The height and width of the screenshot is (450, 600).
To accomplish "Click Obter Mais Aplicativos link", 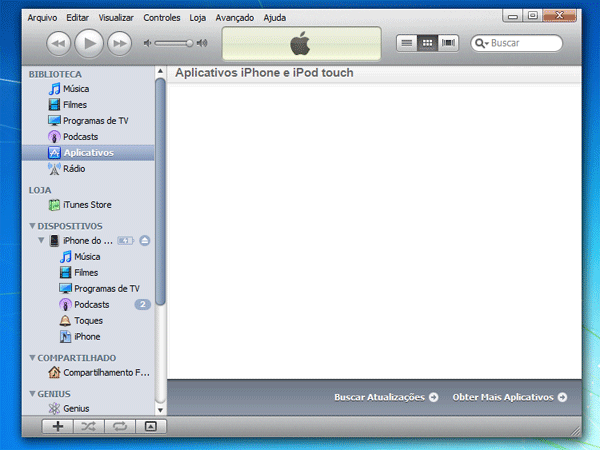I will click(510, 397).
